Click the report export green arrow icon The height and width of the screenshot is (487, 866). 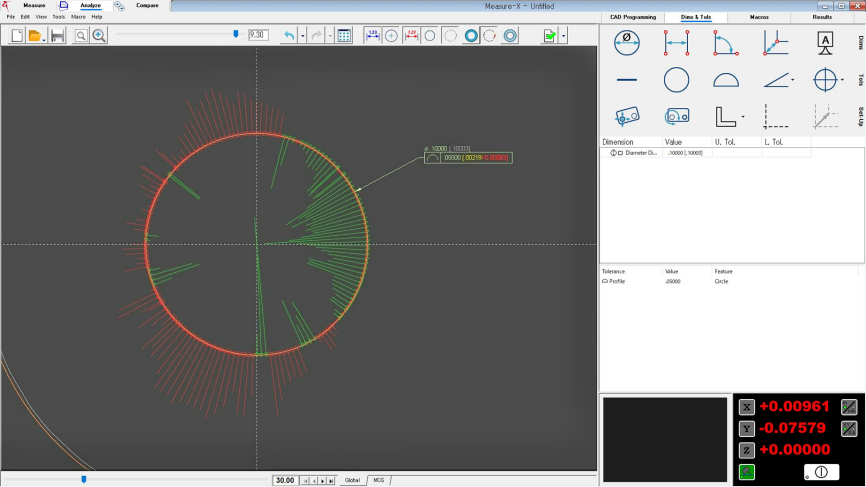click(550, 36)
